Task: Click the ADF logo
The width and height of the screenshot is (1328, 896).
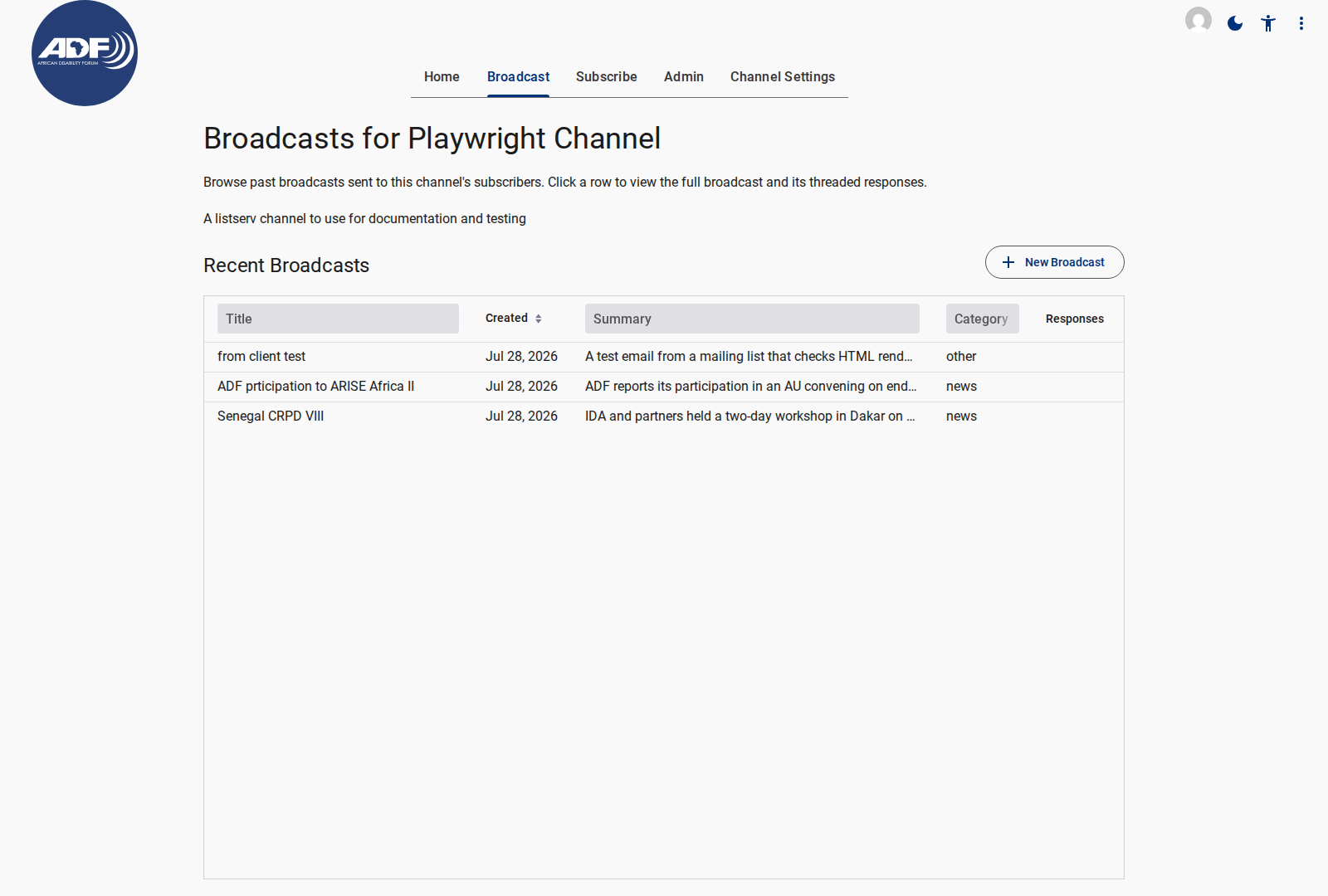Action: 85,53
